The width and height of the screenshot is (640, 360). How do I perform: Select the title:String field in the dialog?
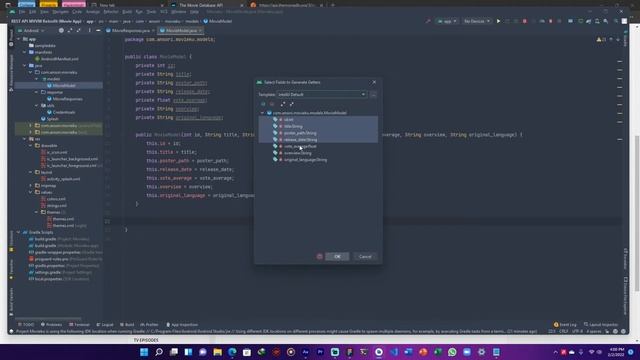tap(318, 126)
